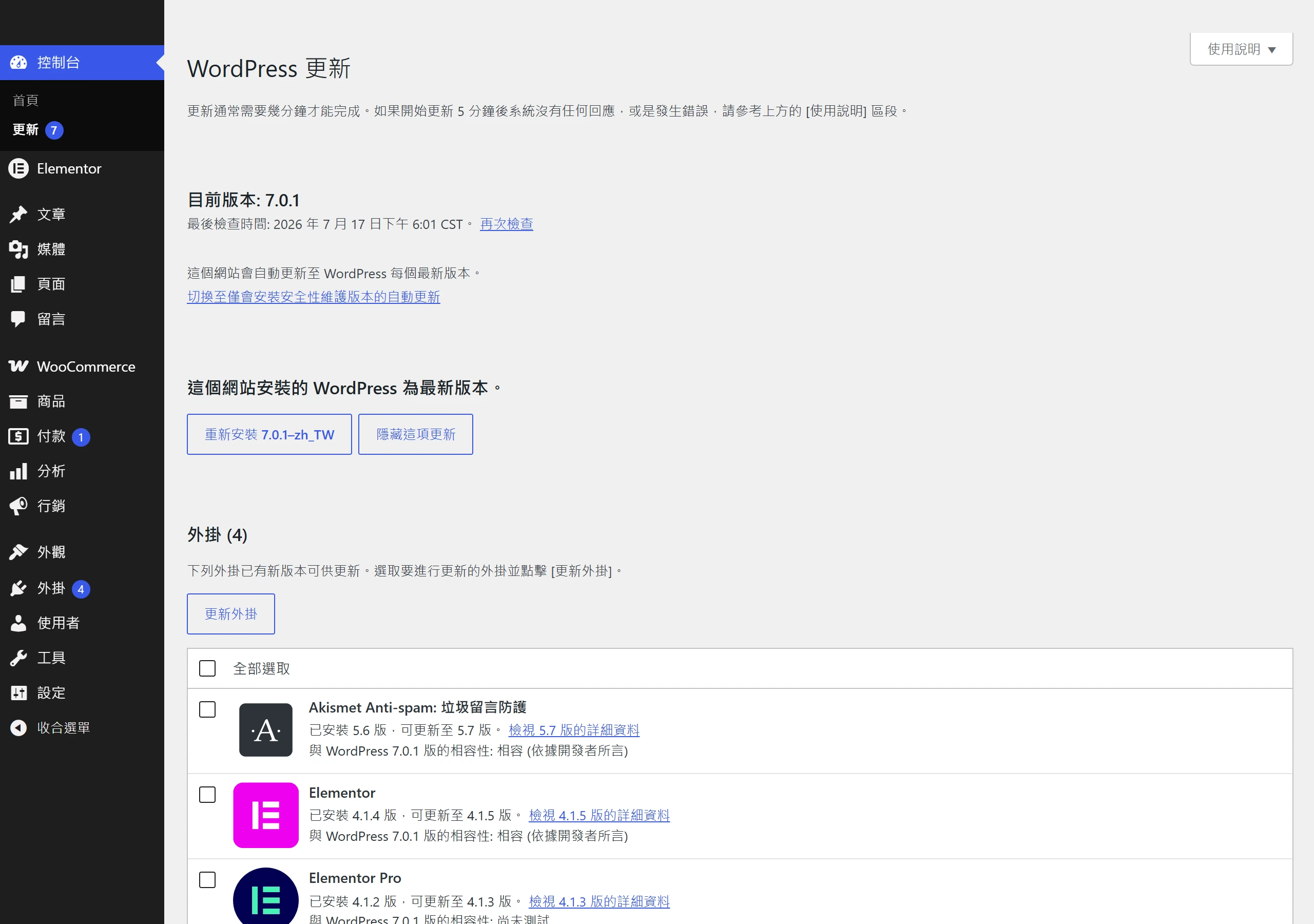The image size is (1314, 924).
Task: Click the bar chart icon beside 分析
Action: point(18,471)
